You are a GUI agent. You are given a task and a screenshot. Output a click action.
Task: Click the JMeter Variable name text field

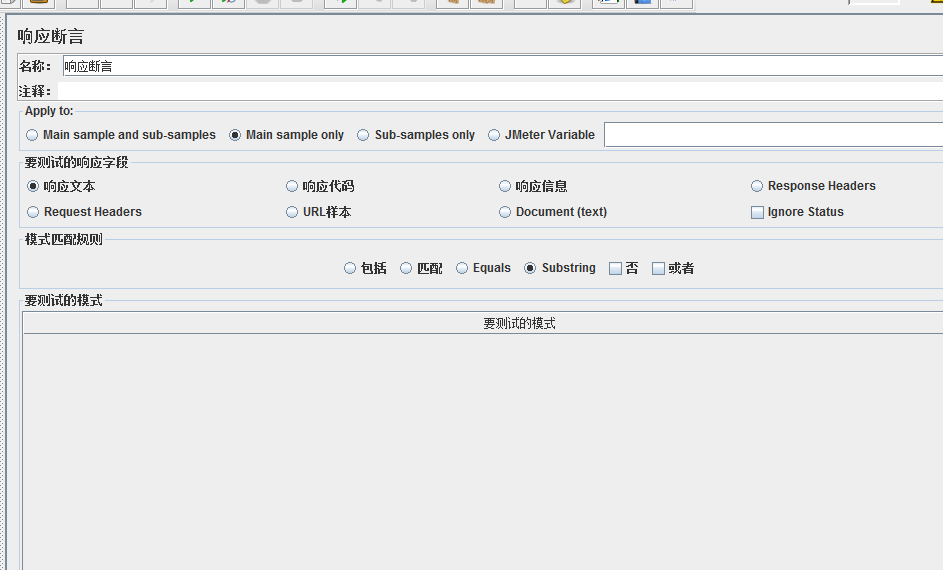773,135
